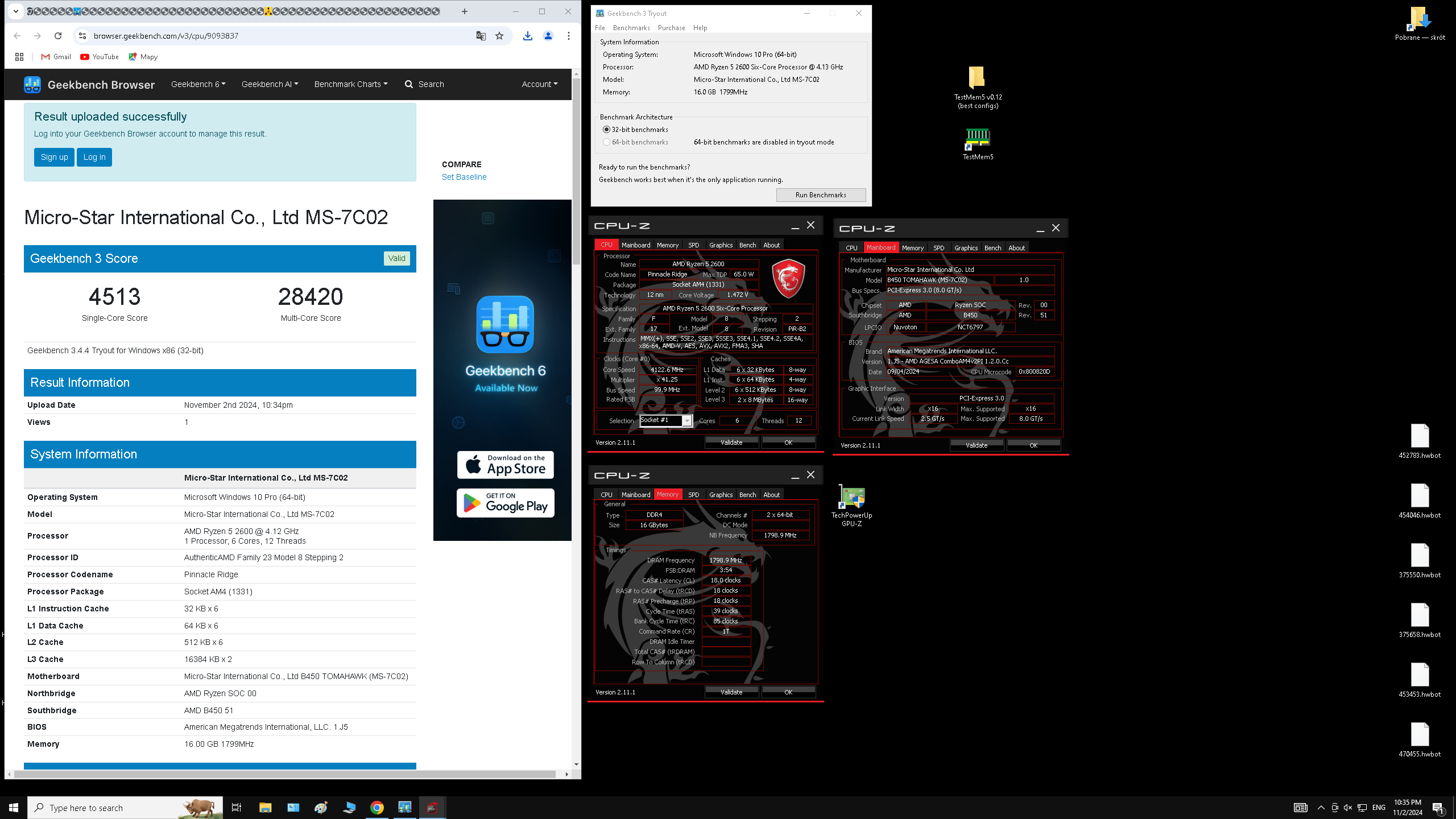1456x819 pixels.
Task: Switch to SPD tab in bottom CPU-Z window
Action: 693,495
